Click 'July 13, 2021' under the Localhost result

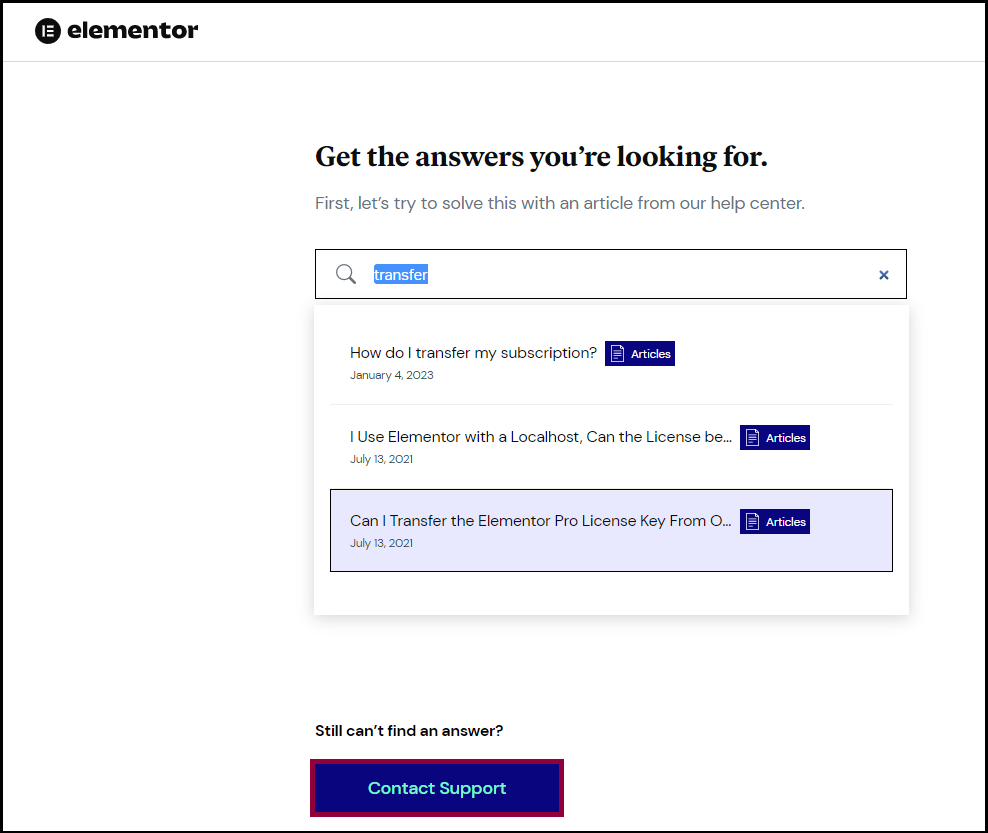point(381,459)
